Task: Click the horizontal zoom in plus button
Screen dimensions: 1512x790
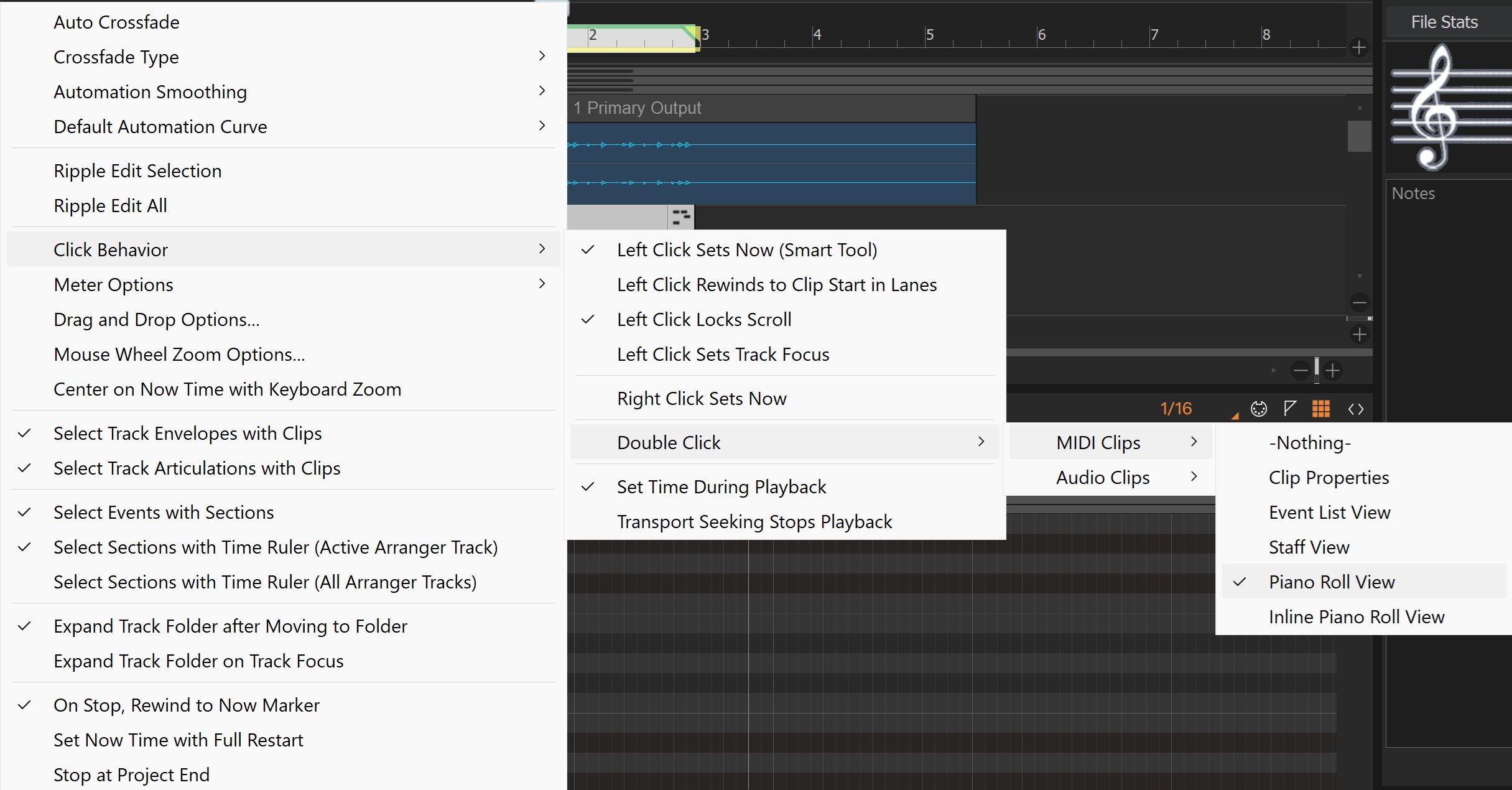Action: [1332, 371]
